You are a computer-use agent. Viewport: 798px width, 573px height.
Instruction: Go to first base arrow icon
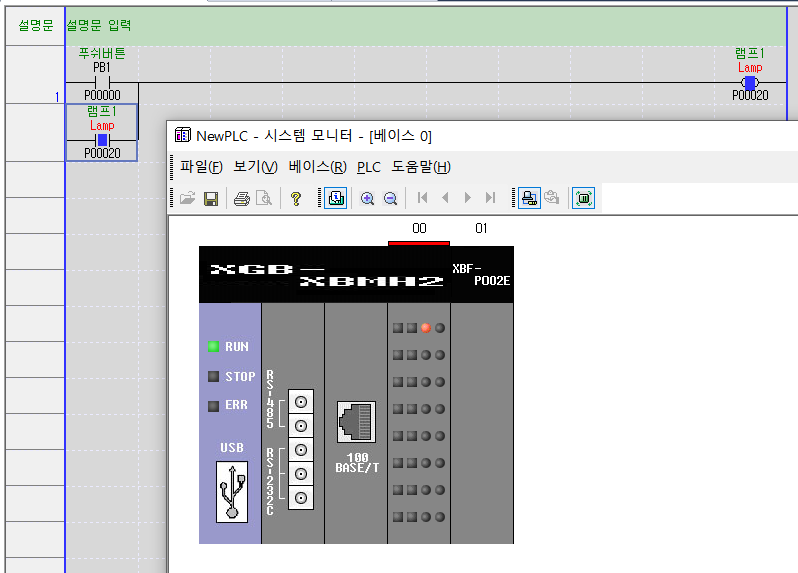(x=422, y=197)
